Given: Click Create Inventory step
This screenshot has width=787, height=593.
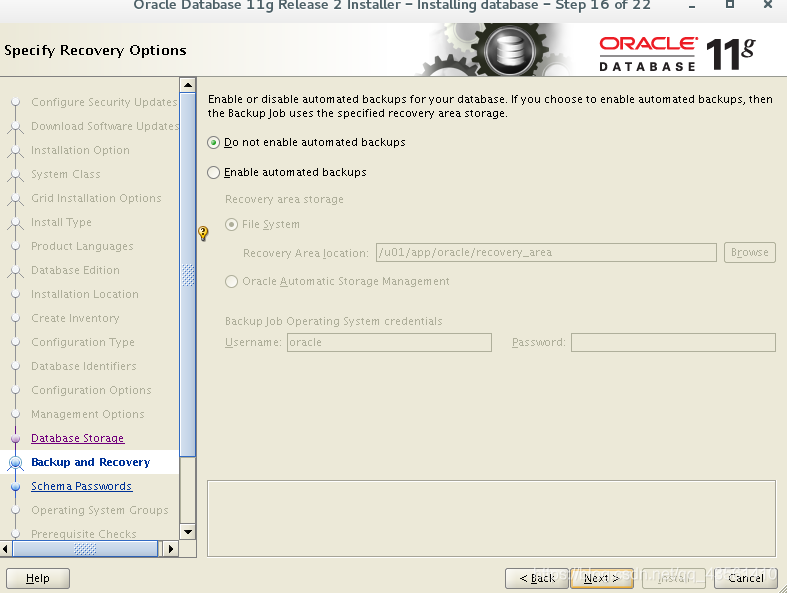Looking at the screenshot, I should point(75,319).
